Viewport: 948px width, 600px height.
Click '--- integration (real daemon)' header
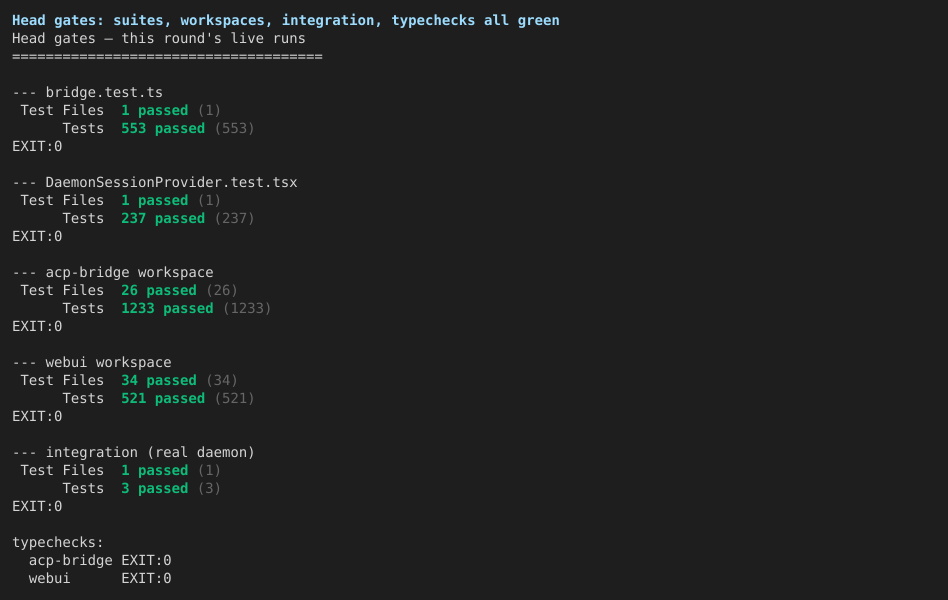(x=133, y=453)
